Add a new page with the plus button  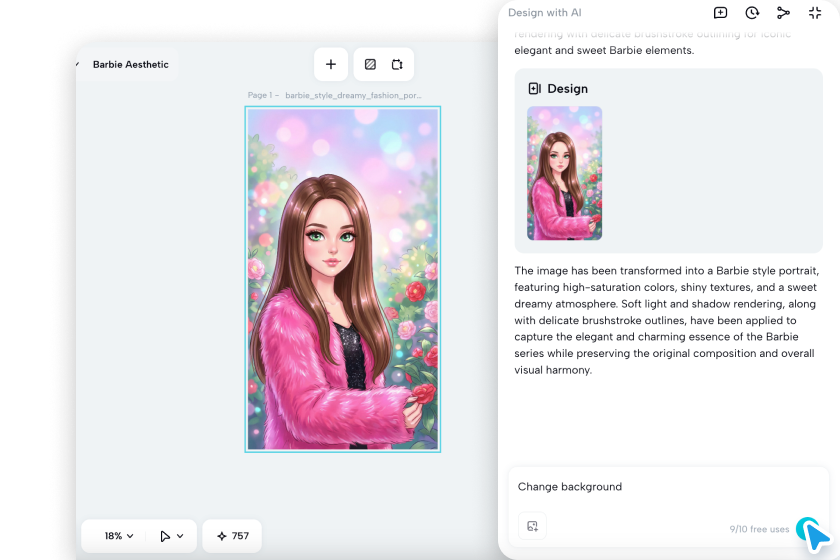pos(331,64)
